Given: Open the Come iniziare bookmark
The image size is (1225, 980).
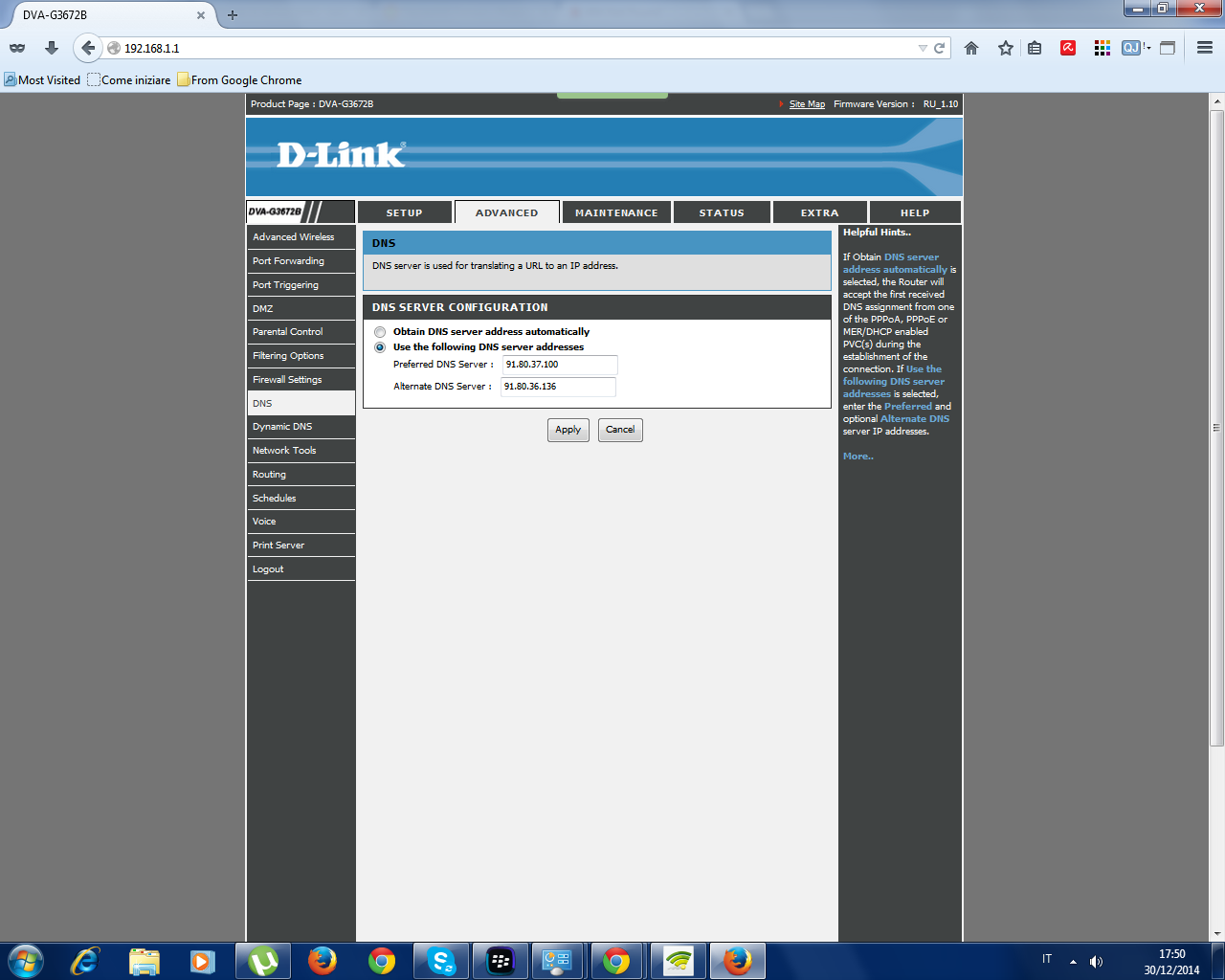Looking at the screenshot, I should 129,80.
